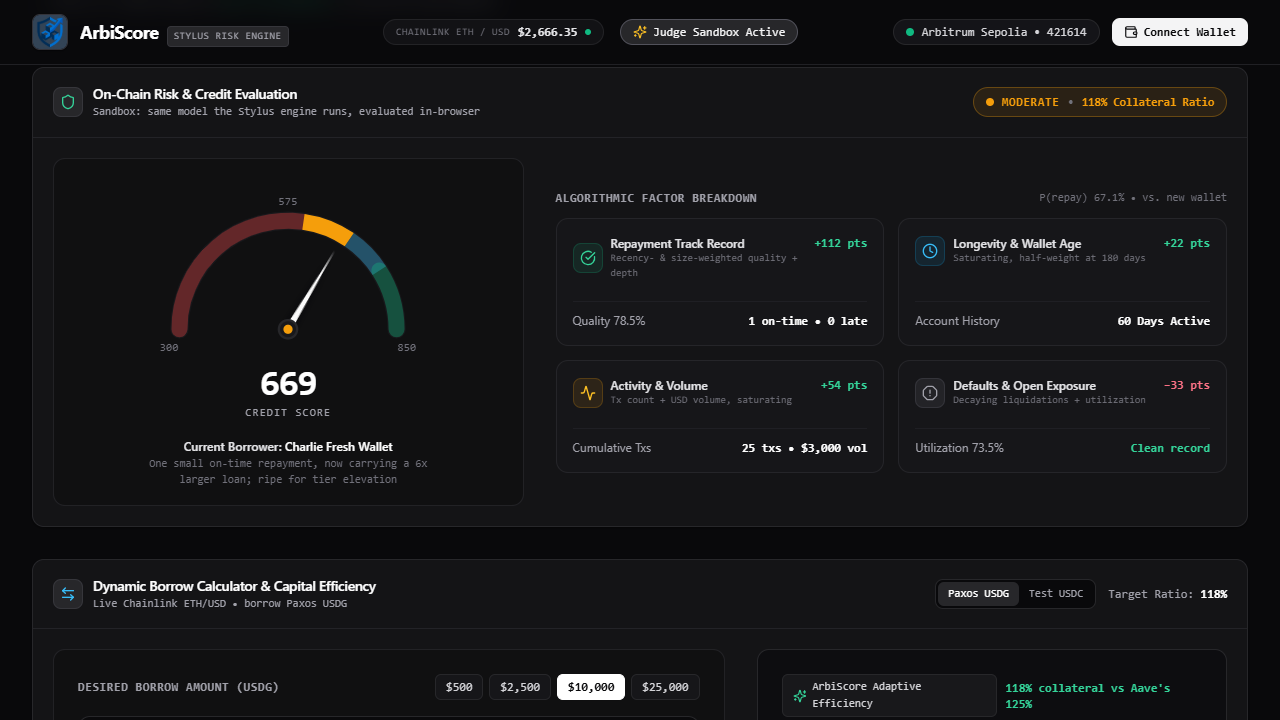Click the ArbiScore shield logo icon

50,32
